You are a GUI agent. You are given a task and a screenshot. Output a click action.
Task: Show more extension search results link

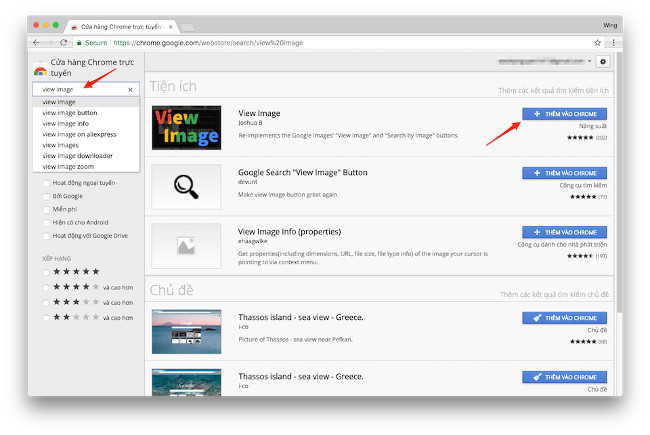pyautogui.click(x=553, y=90)
